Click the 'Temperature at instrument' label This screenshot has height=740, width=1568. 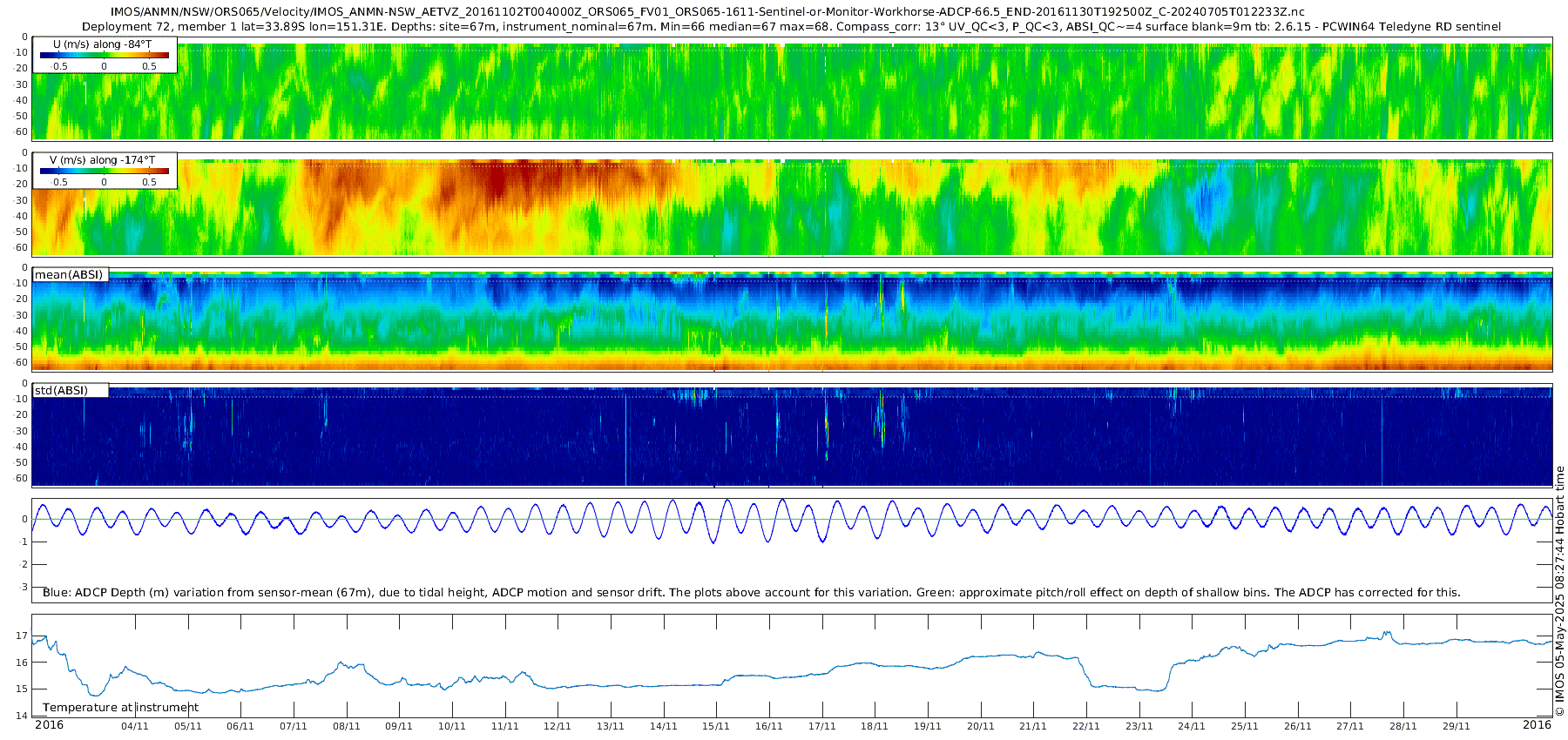[121, 707]
